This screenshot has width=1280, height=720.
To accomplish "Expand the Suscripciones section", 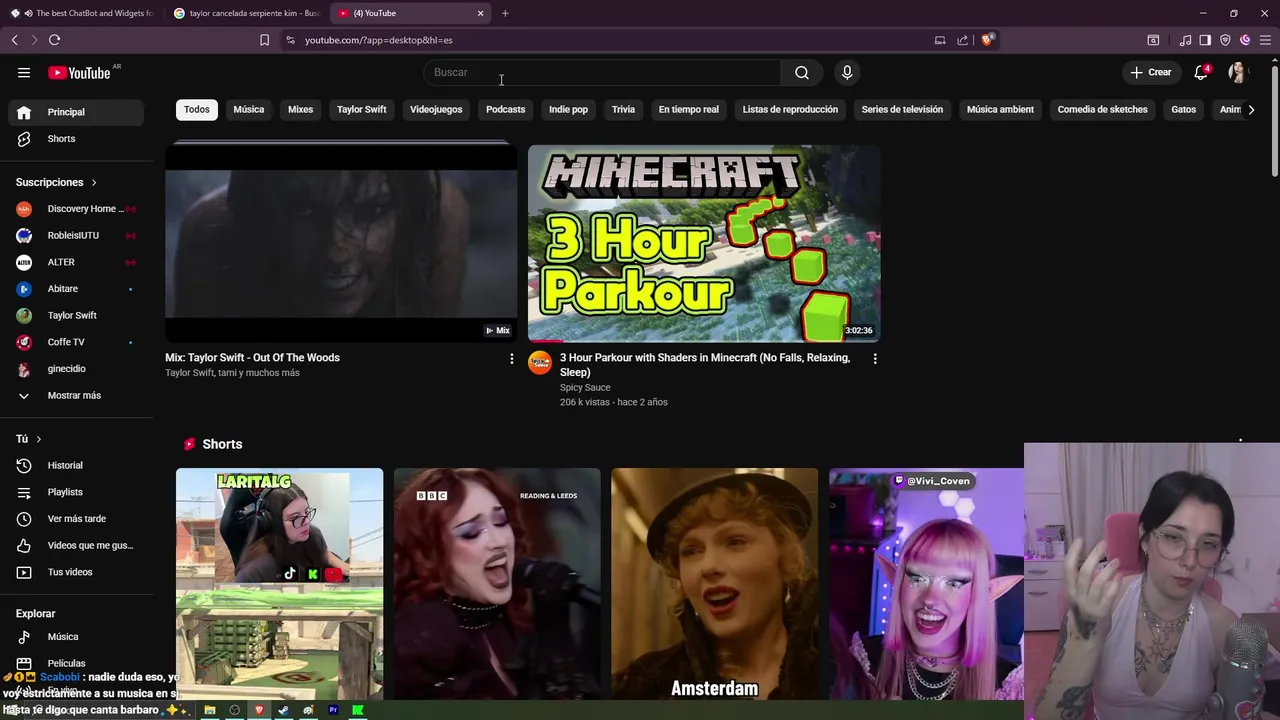I will coord(56,182).
